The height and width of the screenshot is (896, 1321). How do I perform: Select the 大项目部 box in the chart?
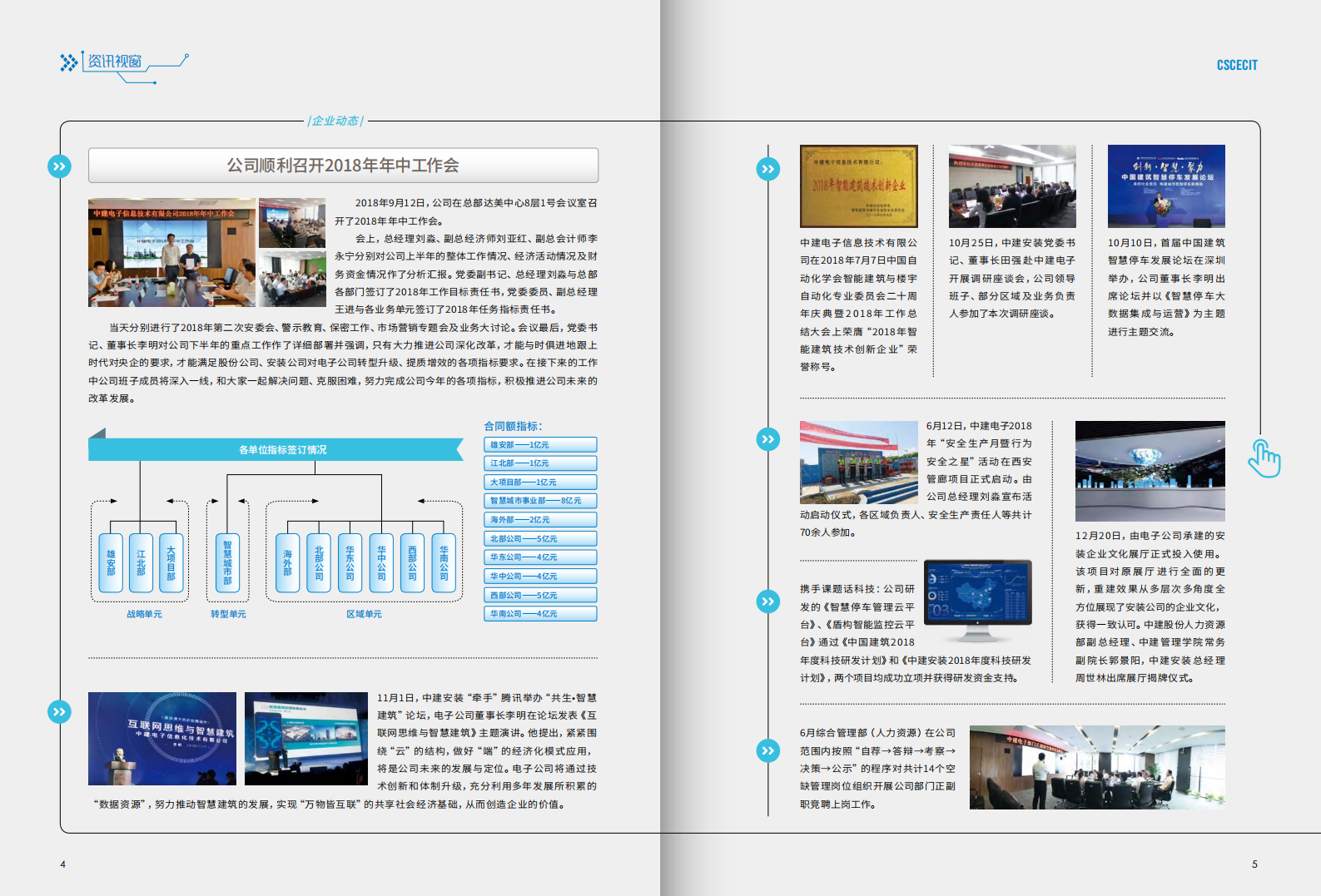click(171, 563)
